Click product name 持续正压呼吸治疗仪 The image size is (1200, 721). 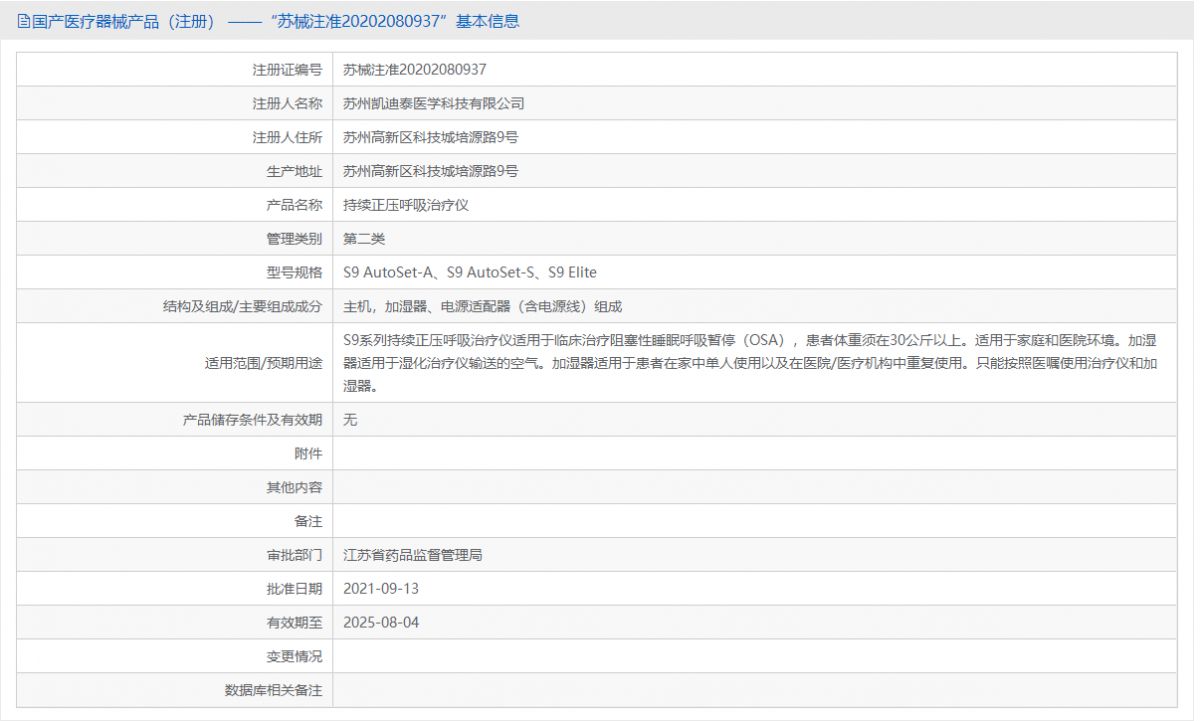tap(406, 205)
